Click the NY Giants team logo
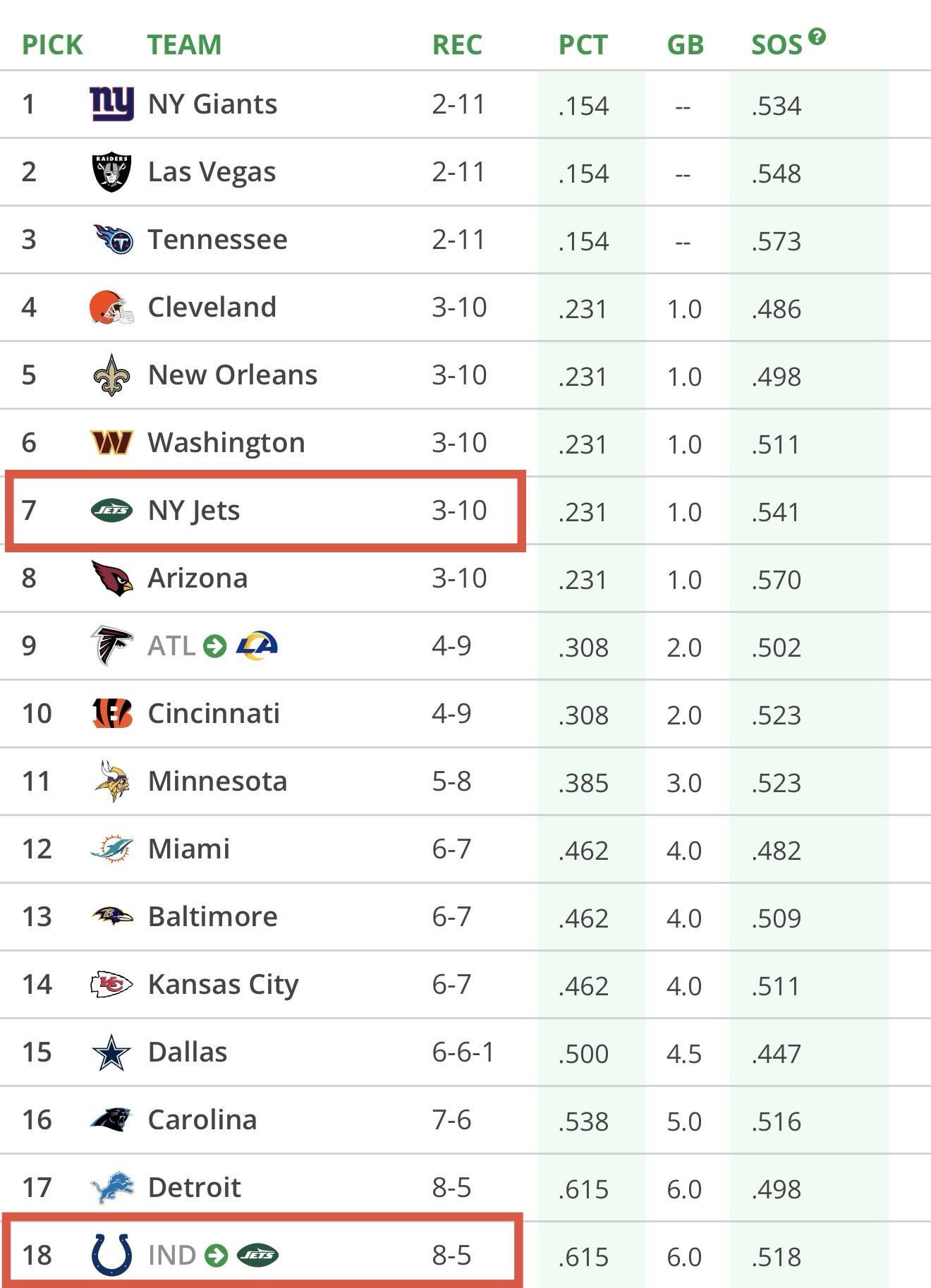This screenshot has height=1288, width=931. click(111, 104)
